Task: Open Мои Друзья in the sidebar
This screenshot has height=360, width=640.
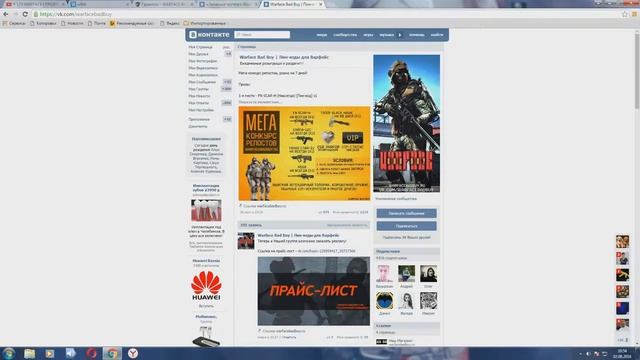Action: tap(198, 54)
